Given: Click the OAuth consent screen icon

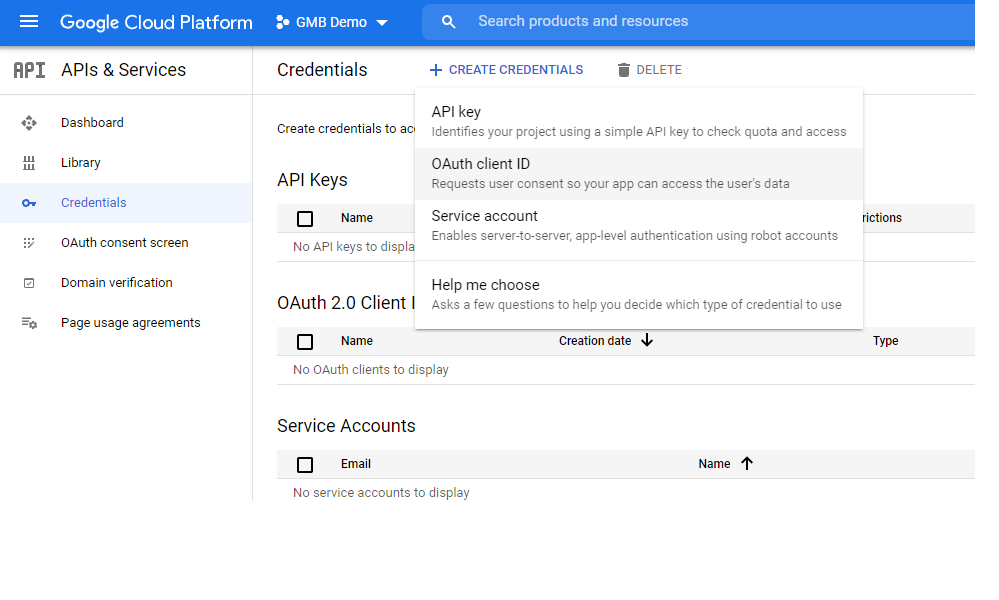Looking at the screenshot, I should (29, 243).
